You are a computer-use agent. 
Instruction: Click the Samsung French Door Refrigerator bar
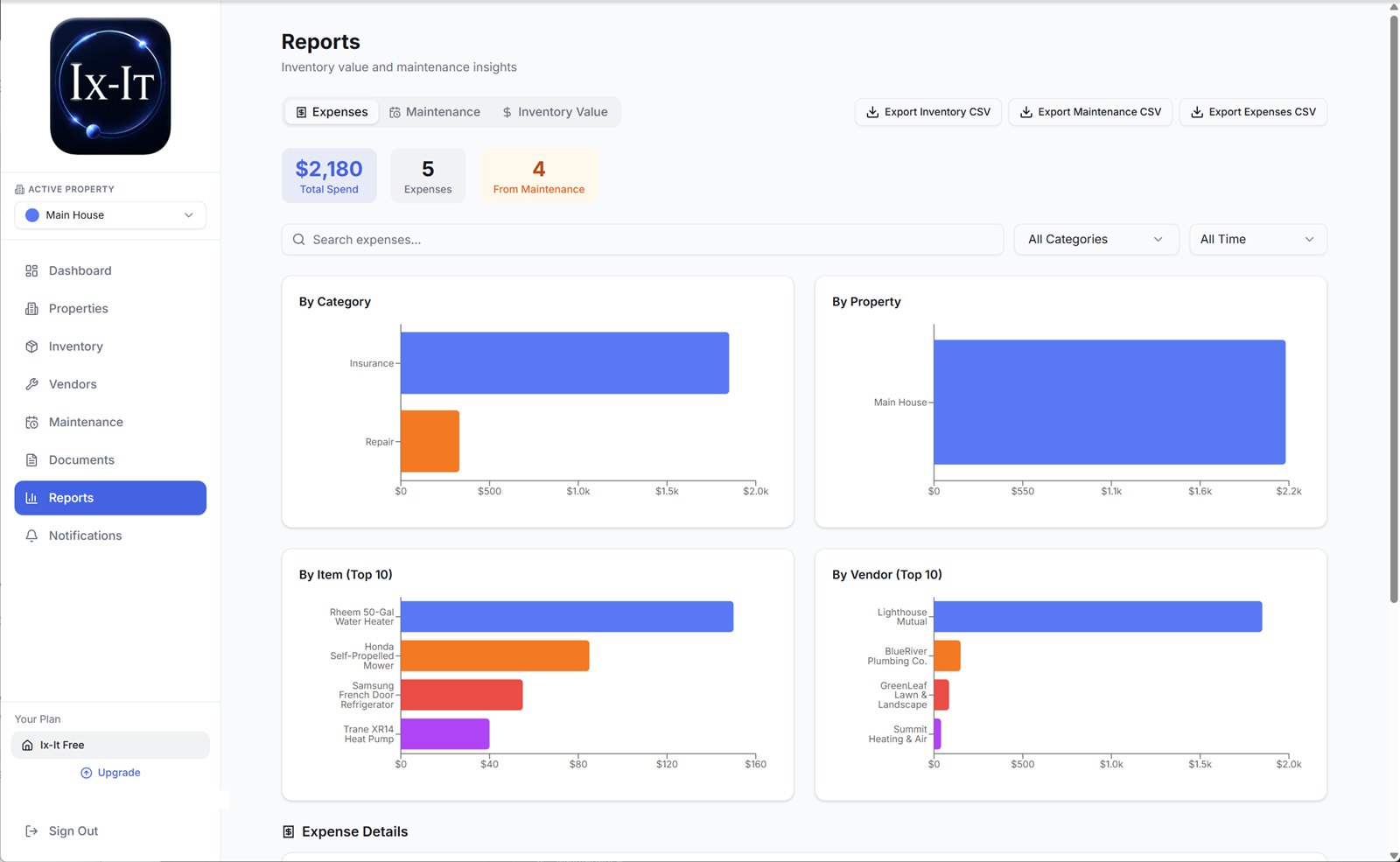click(x=461, y=695)
